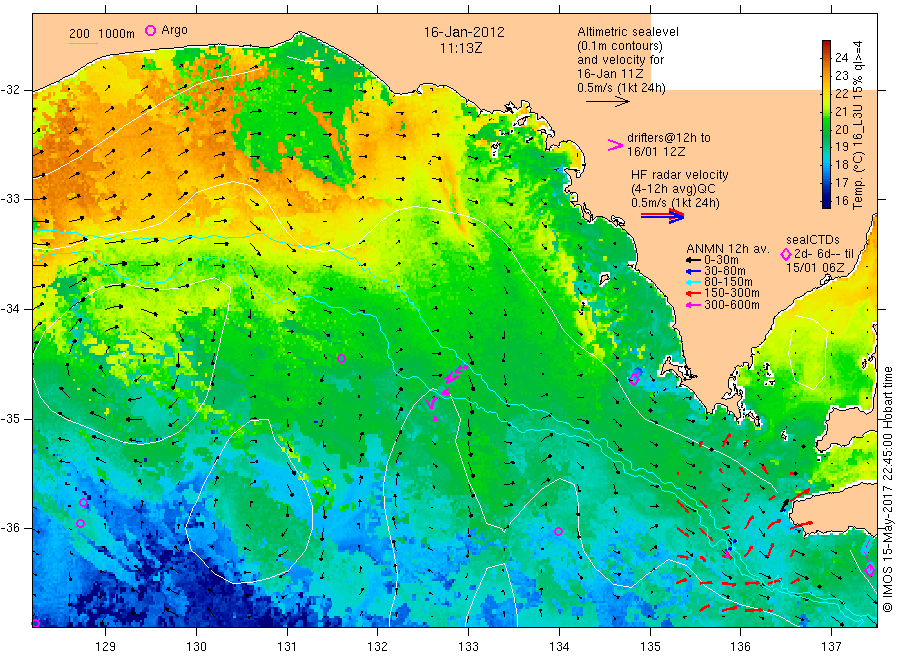Click the Argo legend circle marker
This screenshot has height=660, width=900.
(x=150, y=30)
